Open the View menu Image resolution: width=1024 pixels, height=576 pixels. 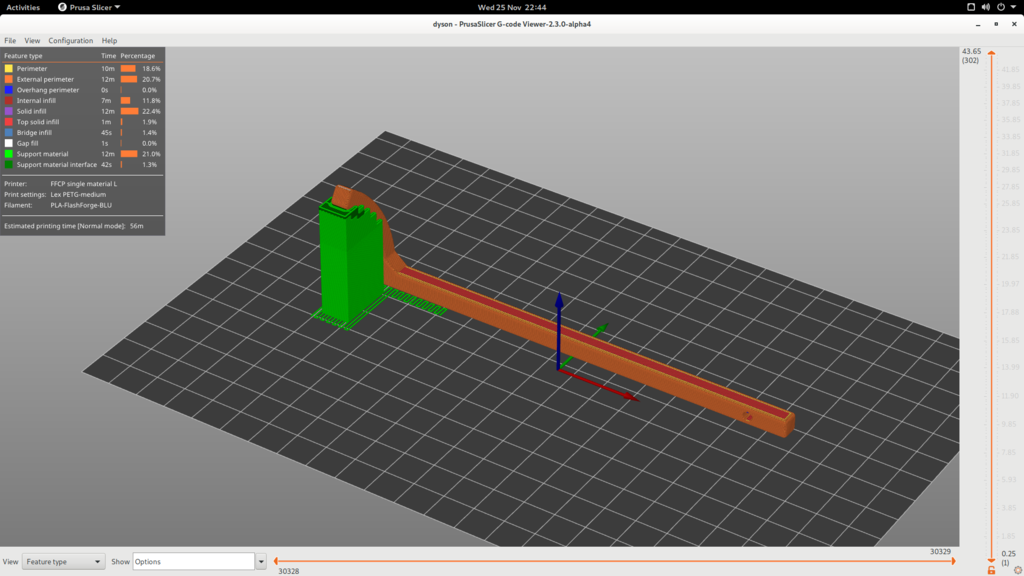(32, 40)
